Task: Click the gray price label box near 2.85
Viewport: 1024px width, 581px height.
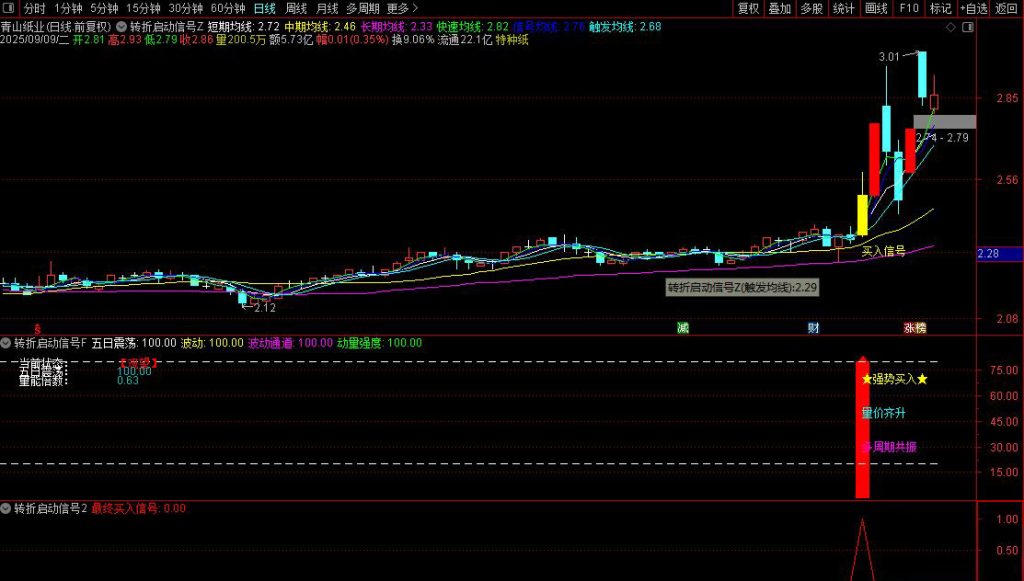Action: coord(943,122)
